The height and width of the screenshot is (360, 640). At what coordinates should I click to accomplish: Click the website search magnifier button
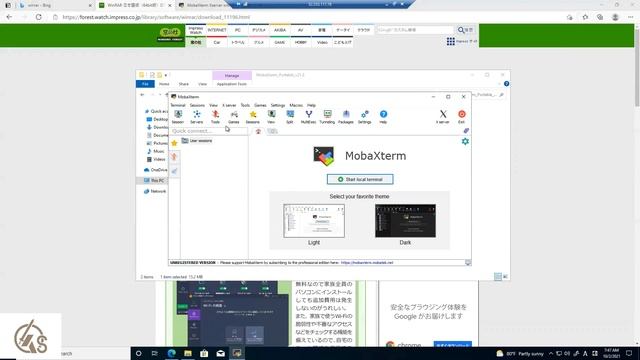[x=465, y=30]
